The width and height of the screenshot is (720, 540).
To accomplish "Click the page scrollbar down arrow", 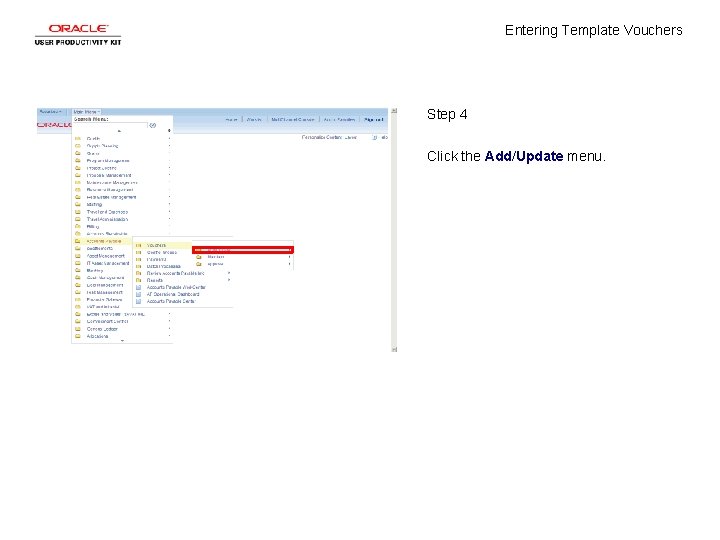I will point(394,349).
